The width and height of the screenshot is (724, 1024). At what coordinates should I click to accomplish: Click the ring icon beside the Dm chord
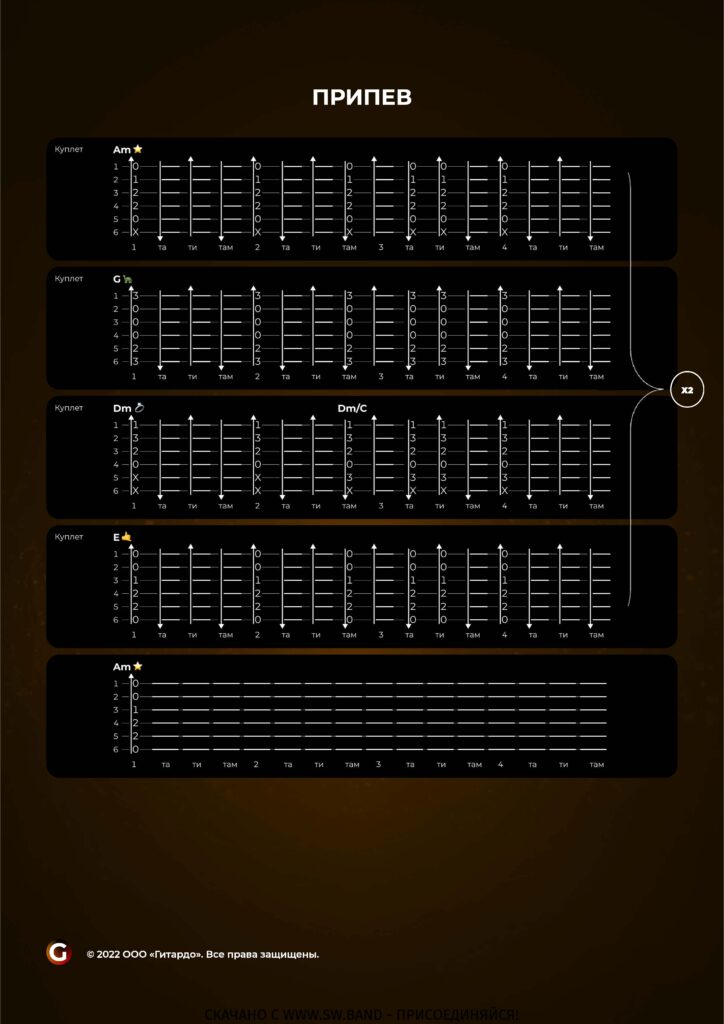pos(139,408)
